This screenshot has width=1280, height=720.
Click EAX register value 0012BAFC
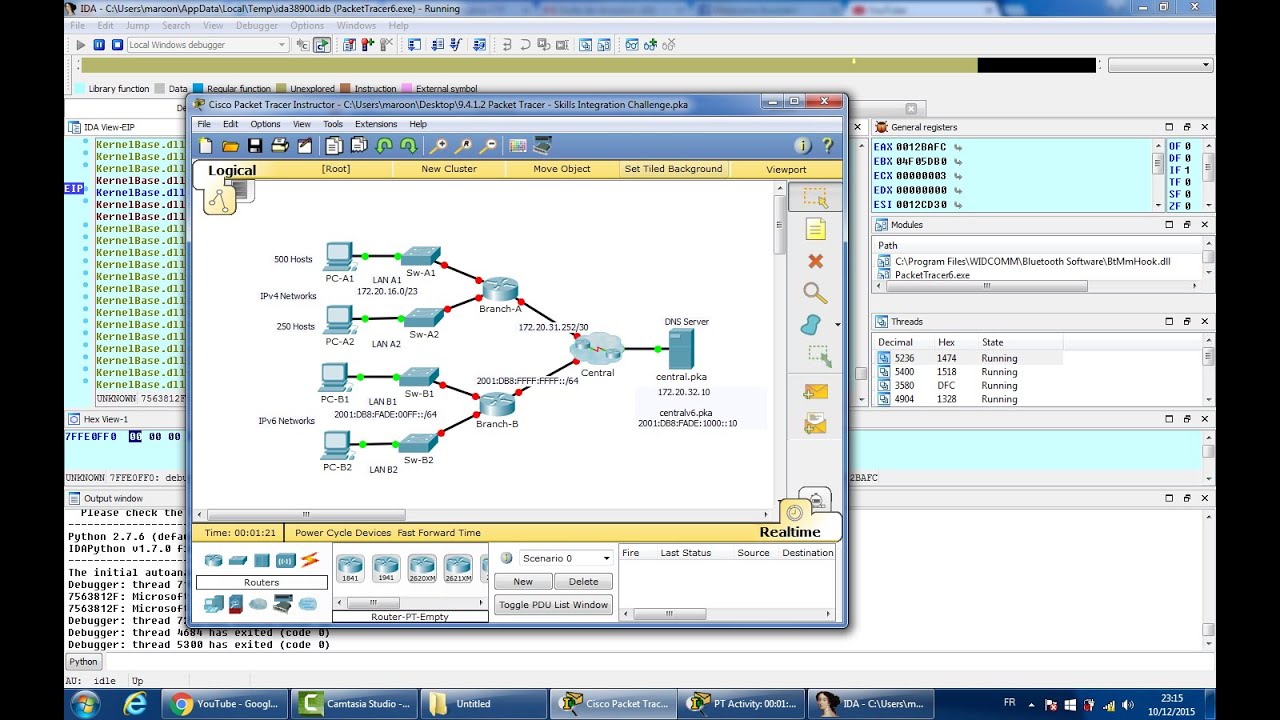click(x=921, y=146)
